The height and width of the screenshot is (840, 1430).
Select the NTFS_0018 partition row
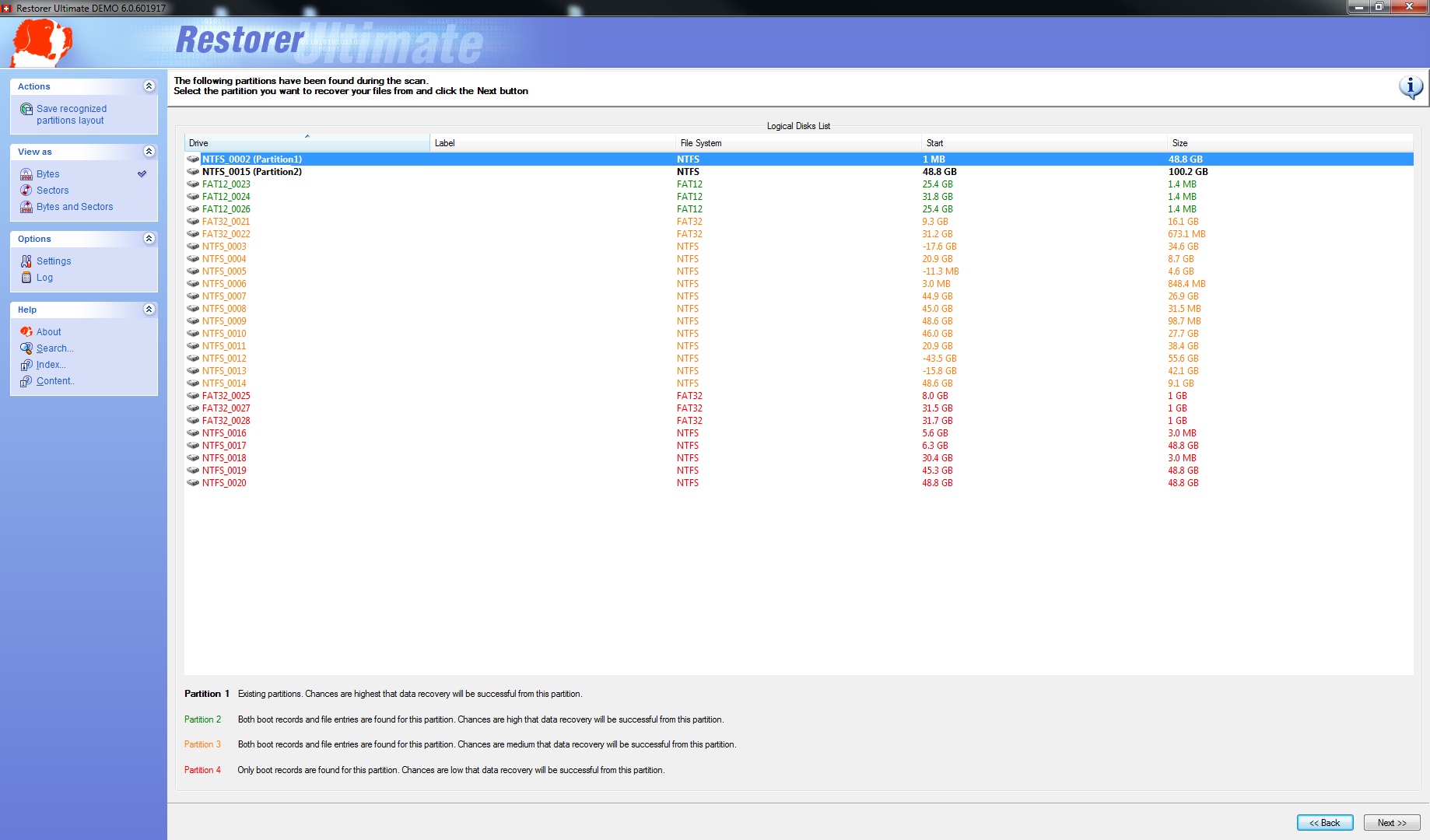pos(799,458)
